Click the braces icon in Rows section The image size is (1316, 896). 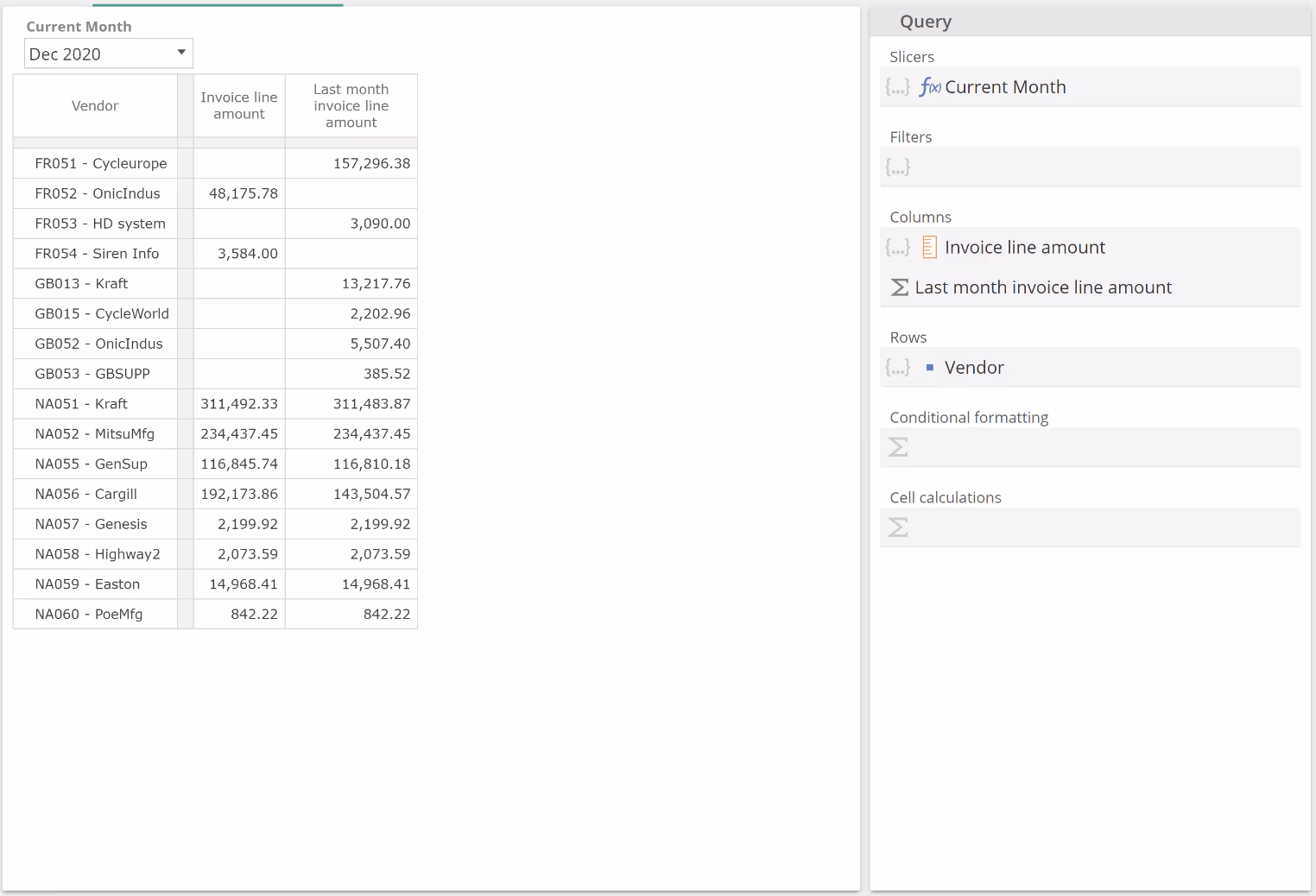tap(897, 368)
